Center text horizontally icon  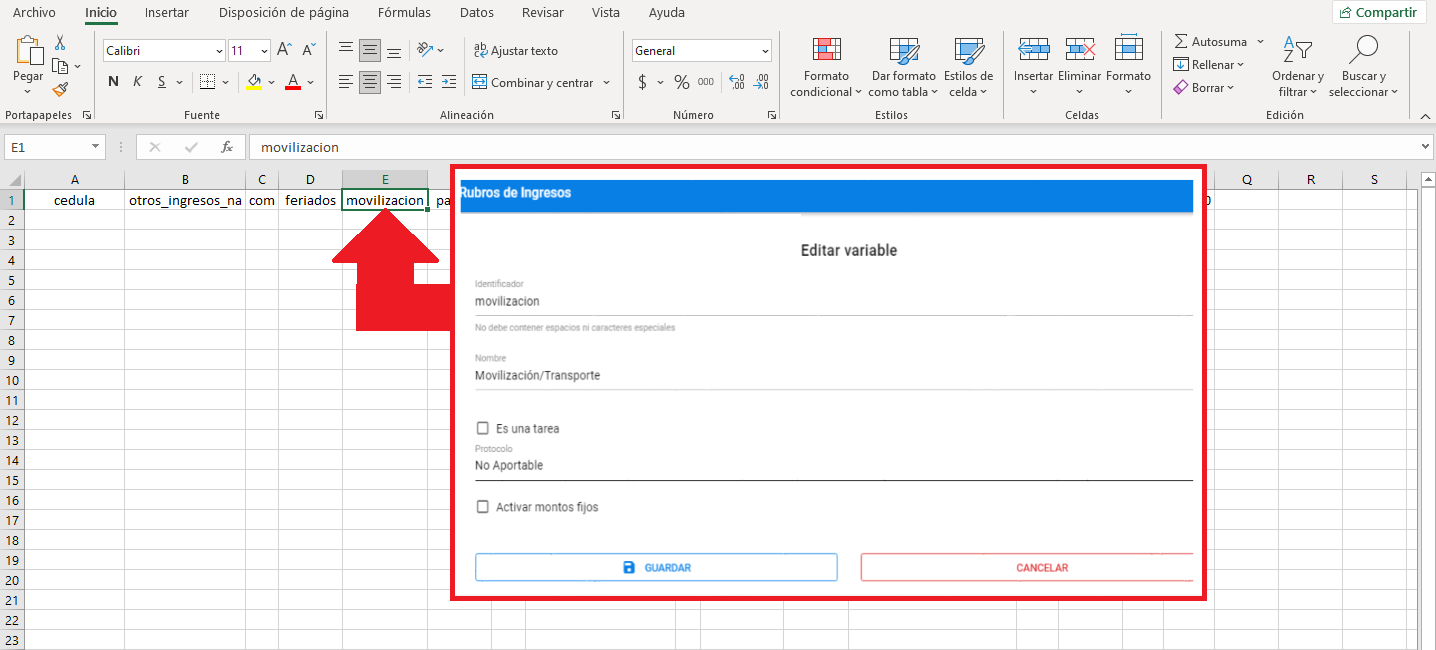click(370, 82)
